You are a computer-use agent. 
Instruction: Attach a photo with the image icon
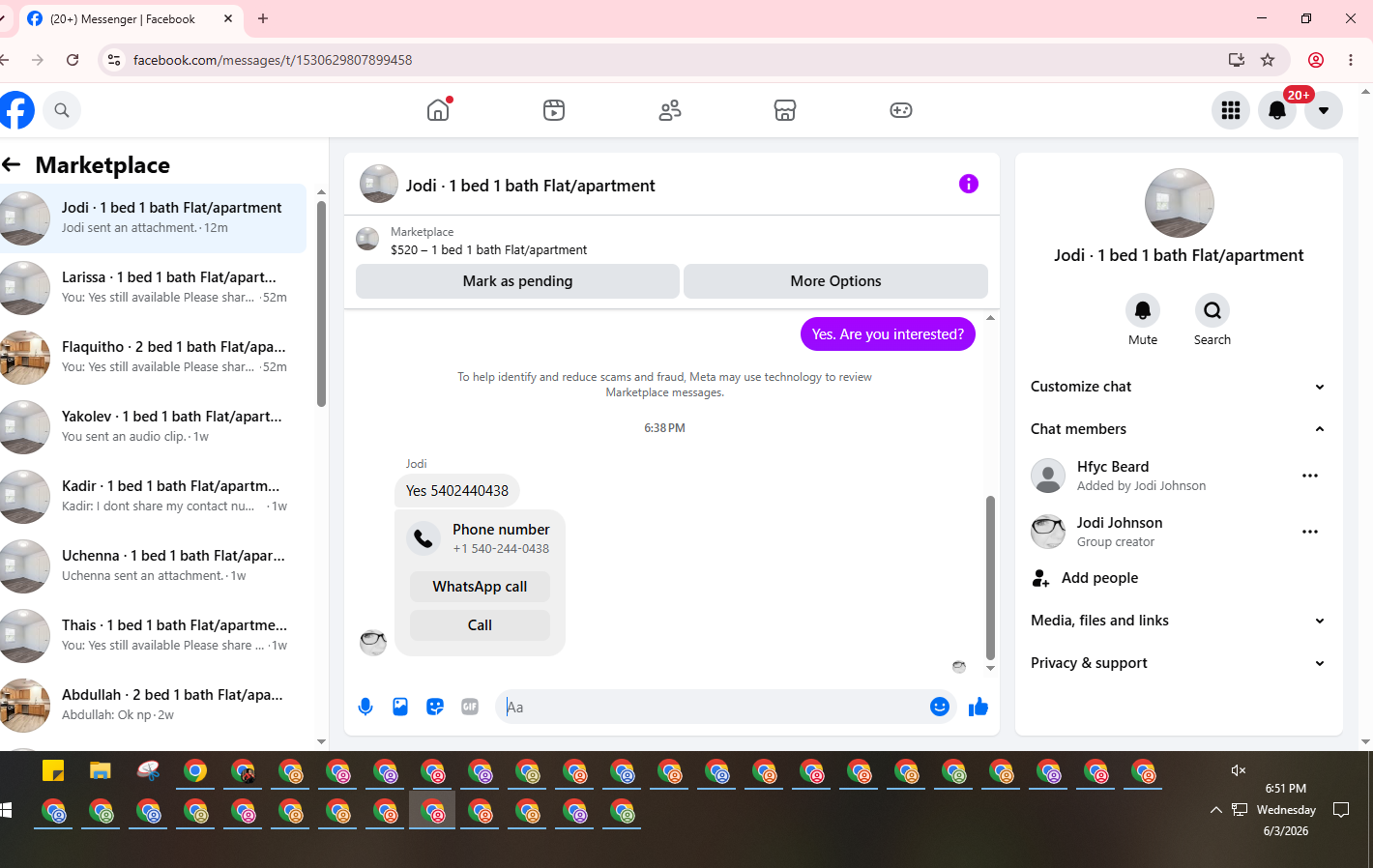(400, 707)
